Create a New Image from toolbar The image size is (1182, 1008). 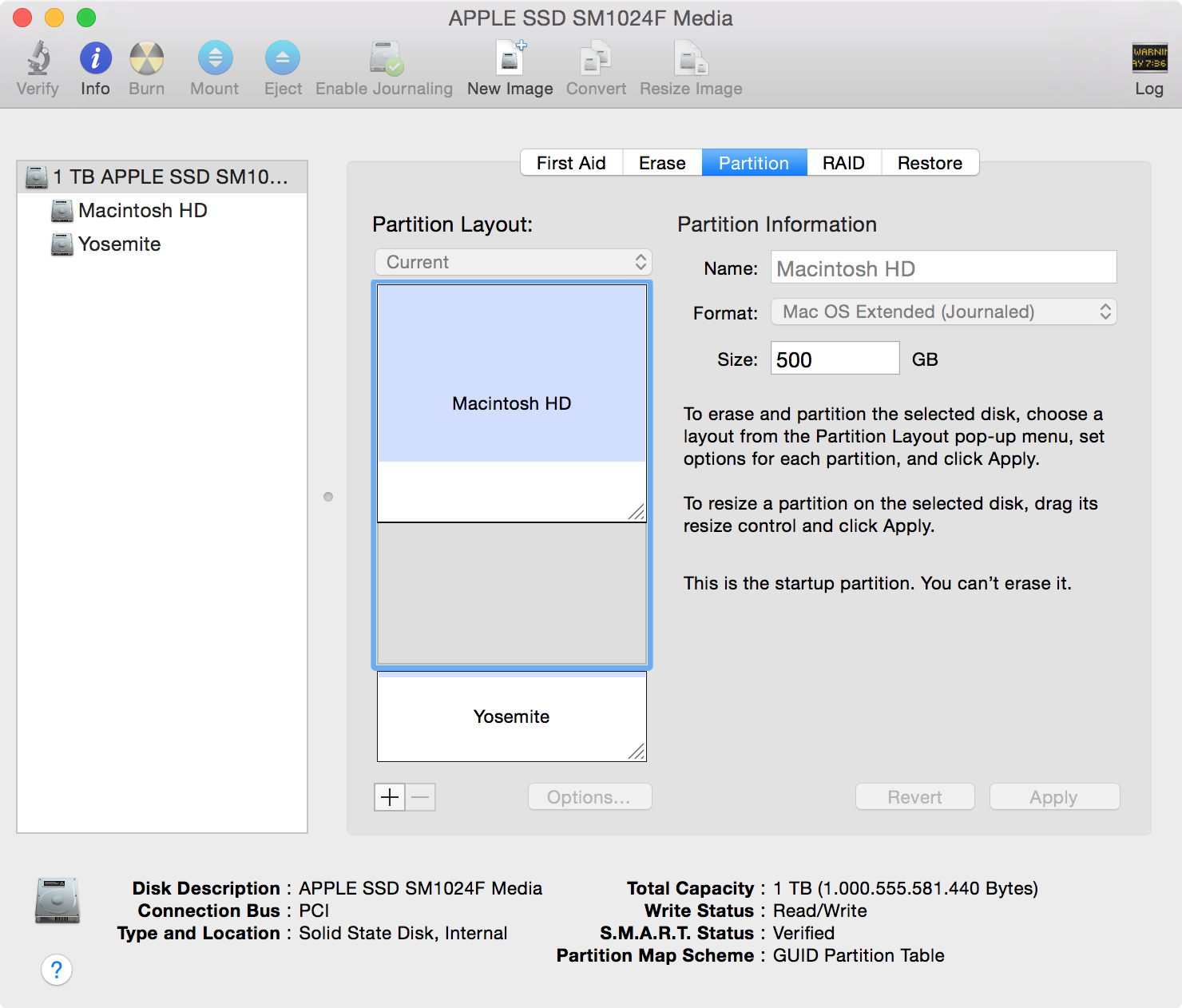tap(510, 58)
